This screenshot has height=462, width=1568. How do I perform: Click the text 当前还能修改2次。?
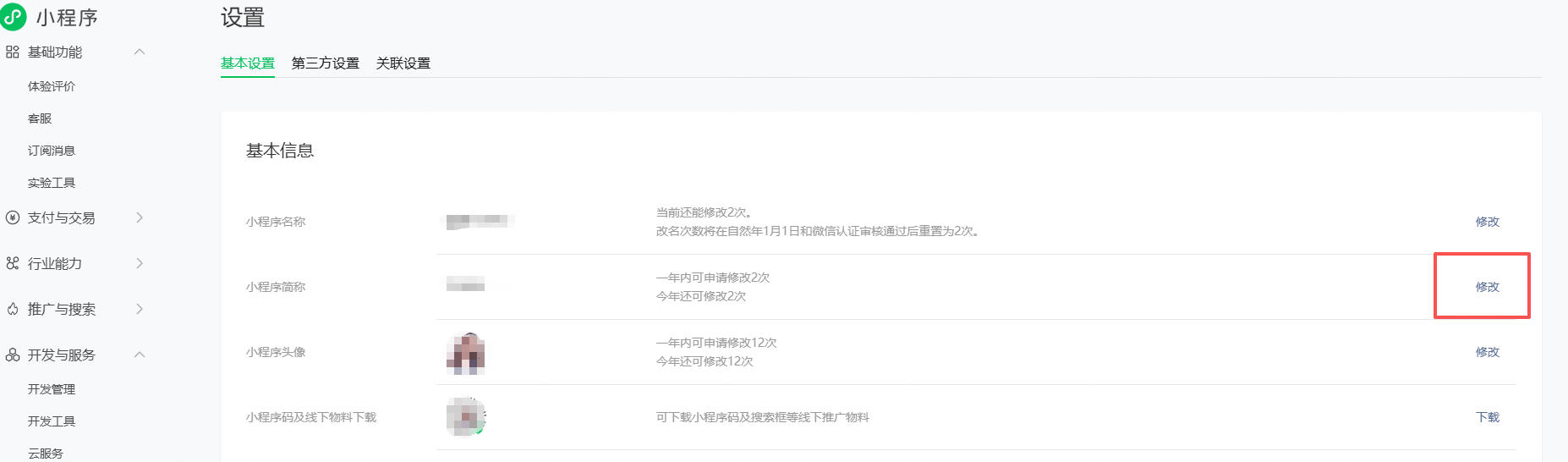pos(705,212)
